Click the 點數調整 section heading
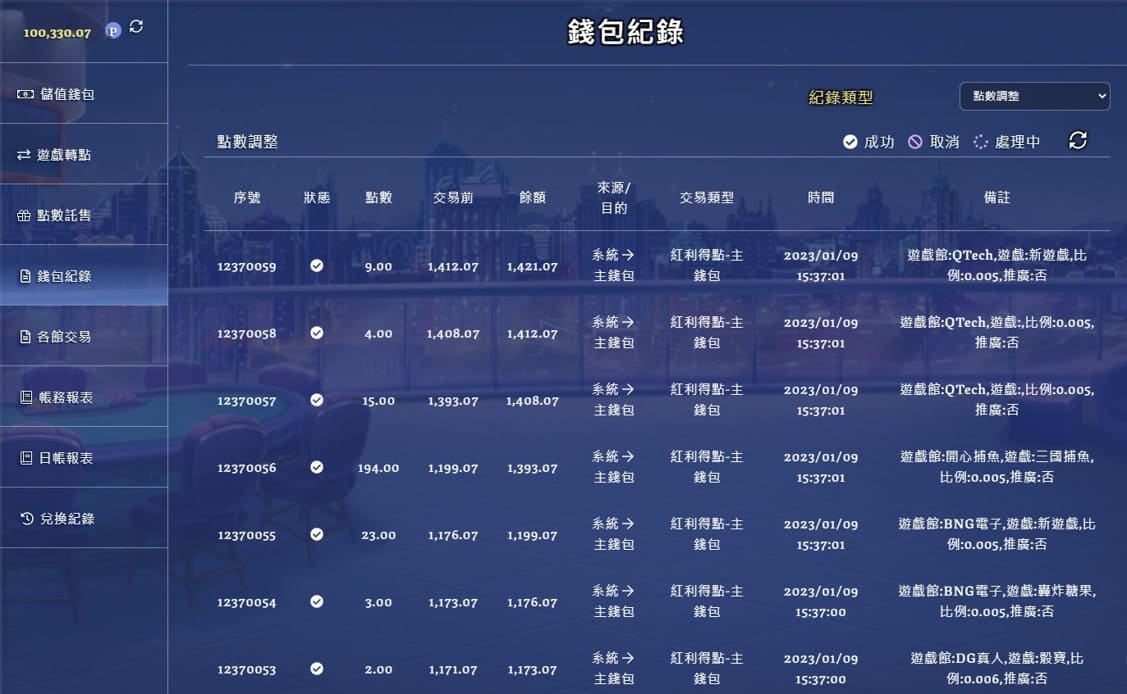 (x=247, y=142)
